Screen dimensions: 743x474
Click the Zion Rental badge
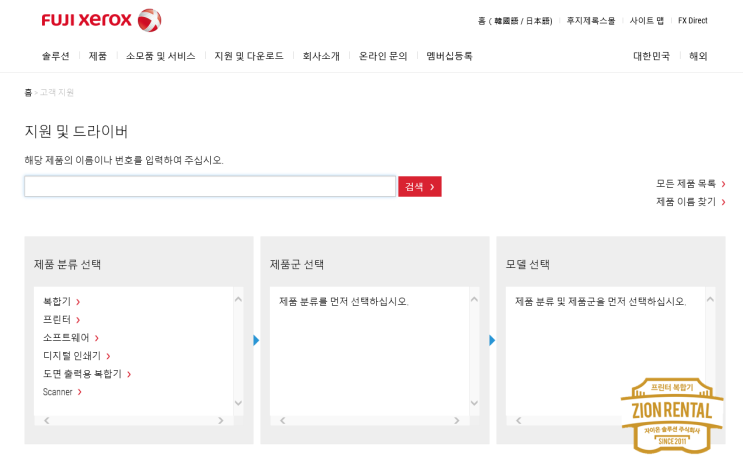pyautogui.click(x=672, y=416)
